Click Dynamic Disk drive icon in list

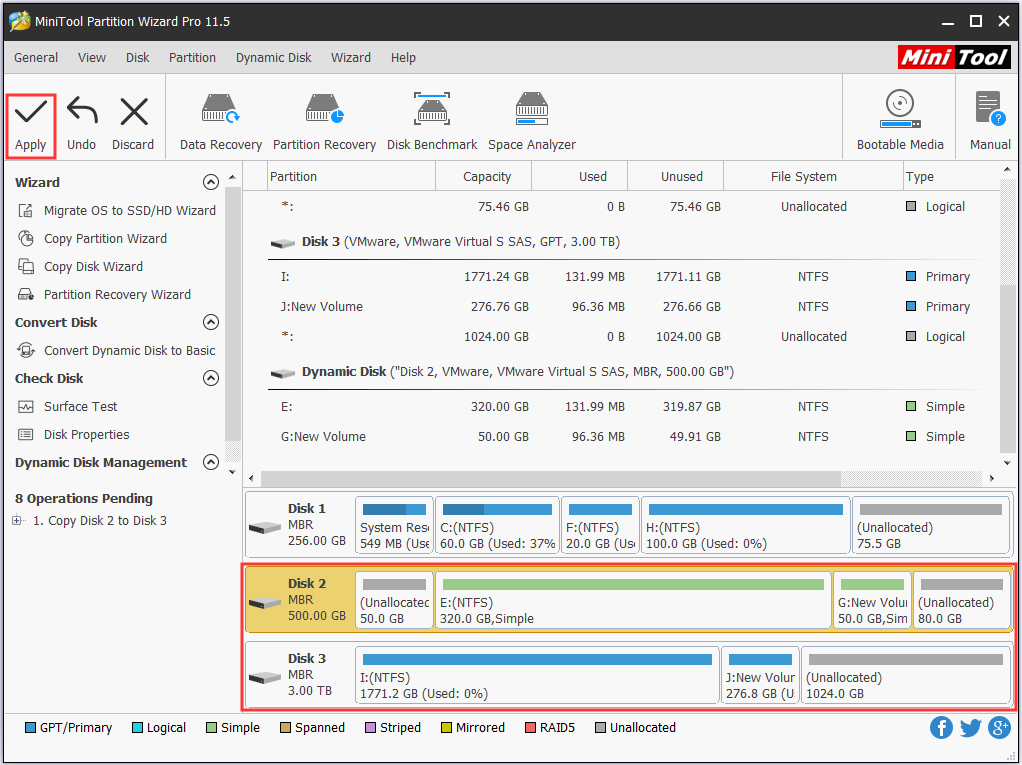[283, 373]
